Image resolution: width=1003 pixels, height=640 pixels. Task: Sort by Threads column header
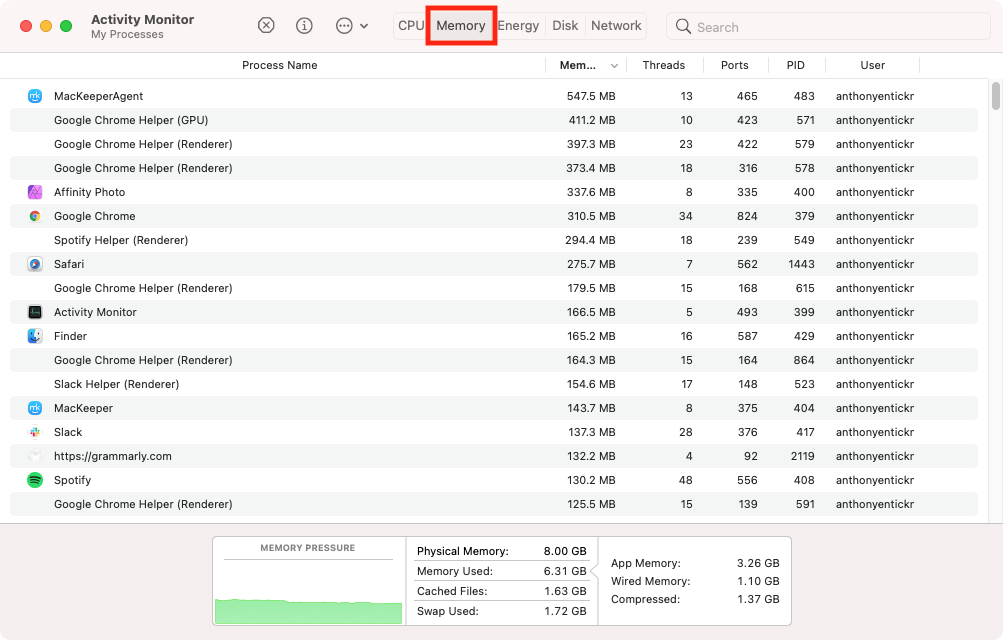(663, 65)
